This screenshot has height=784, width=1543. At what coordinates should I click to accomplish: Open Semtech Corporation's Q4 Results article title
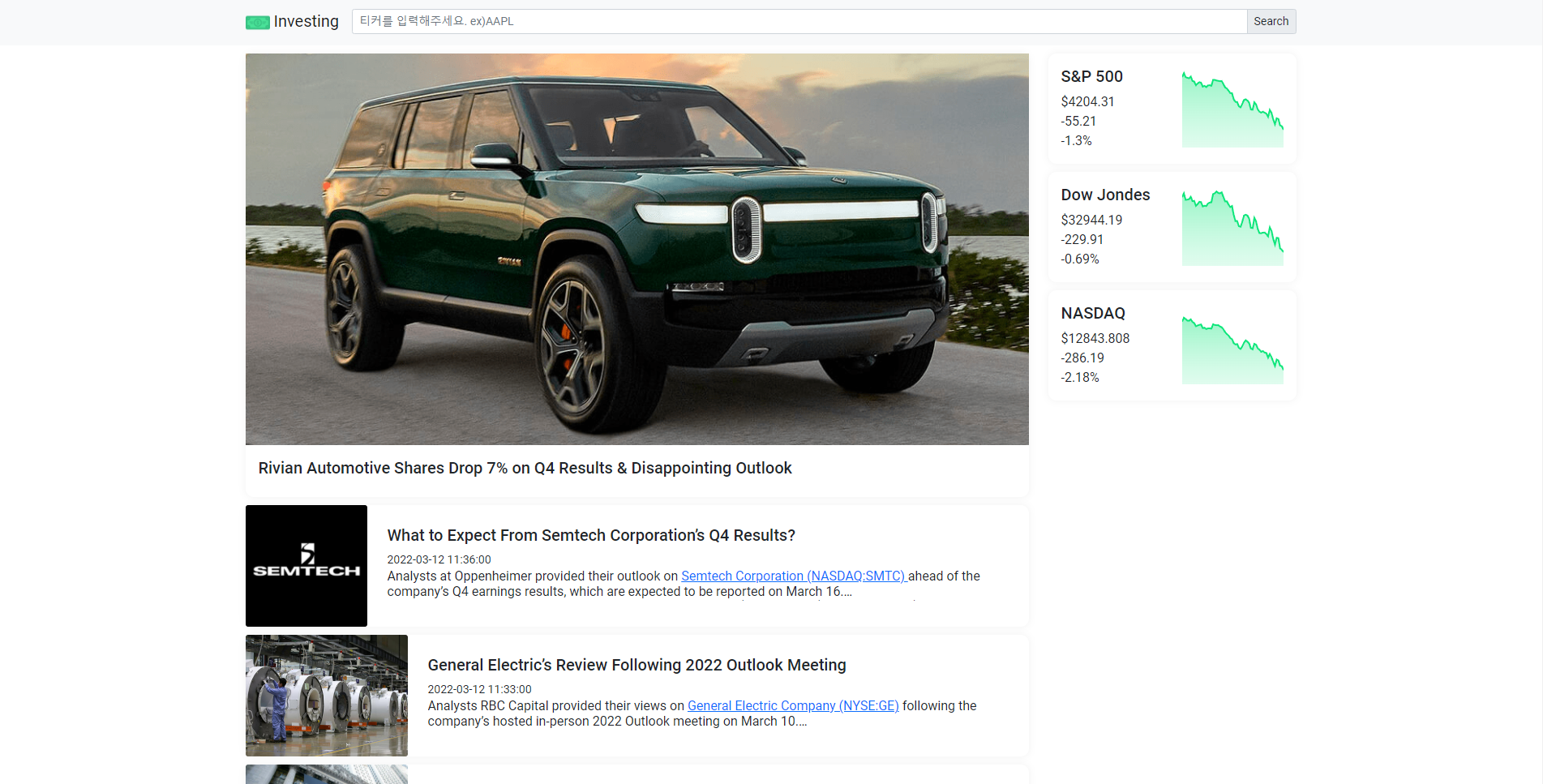[591, 535]
